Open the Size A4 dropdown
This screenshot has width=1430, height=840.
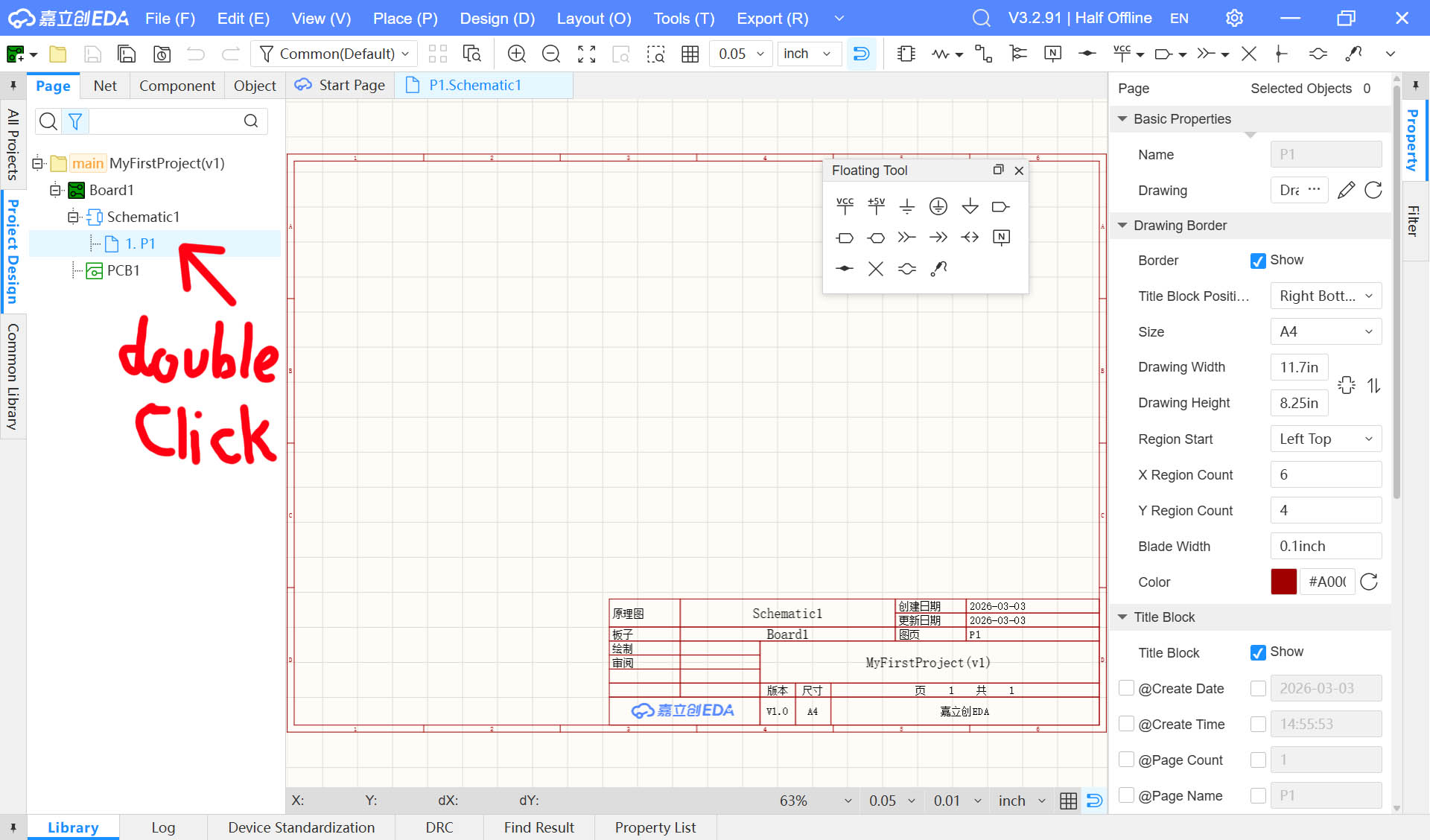click(1326, 331)
